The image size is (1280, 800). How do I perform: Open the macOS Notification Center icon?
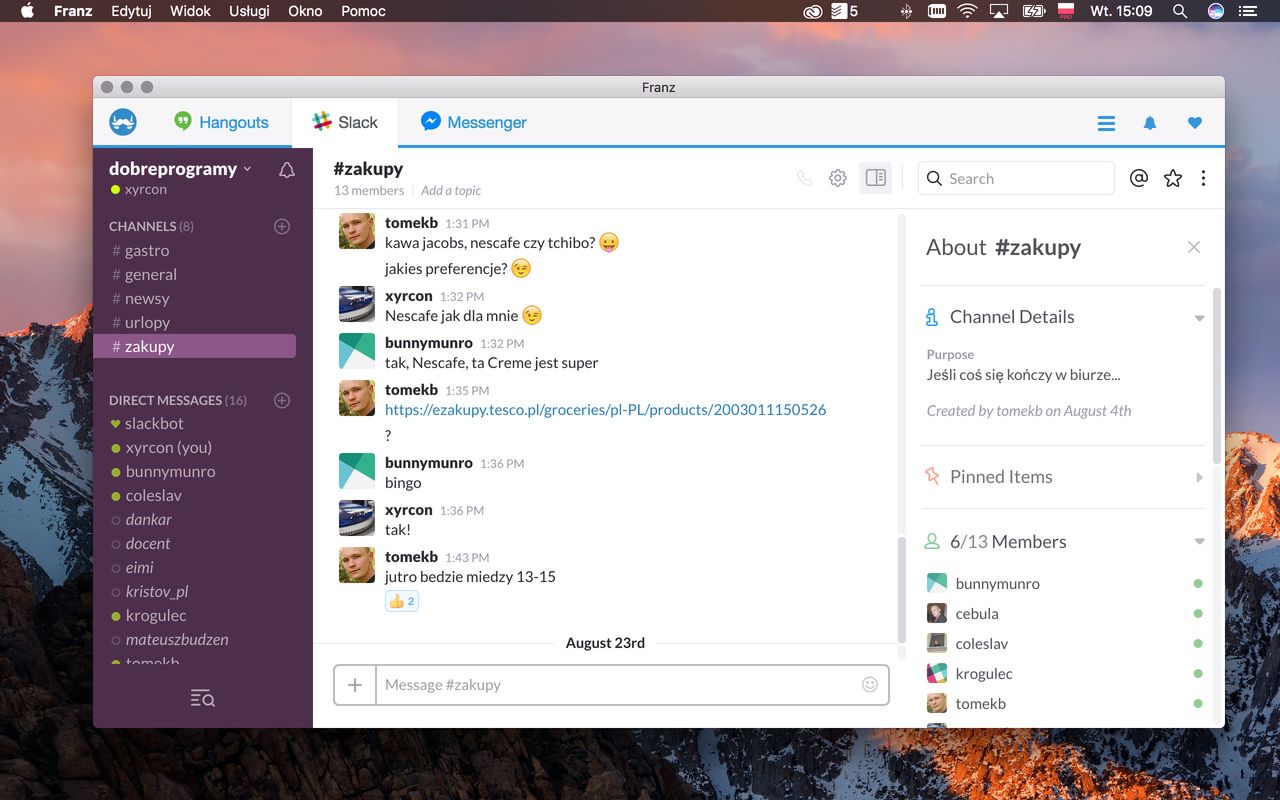point(1247,11)
